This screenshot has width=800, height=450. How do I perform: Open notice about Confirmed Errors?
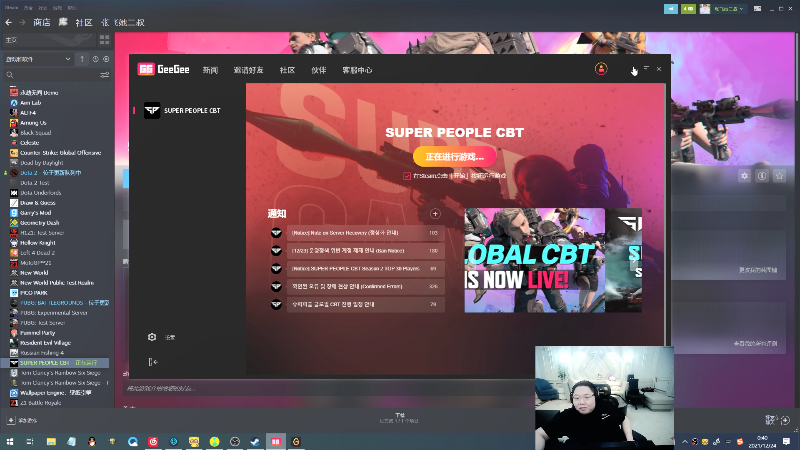point(365,286)
